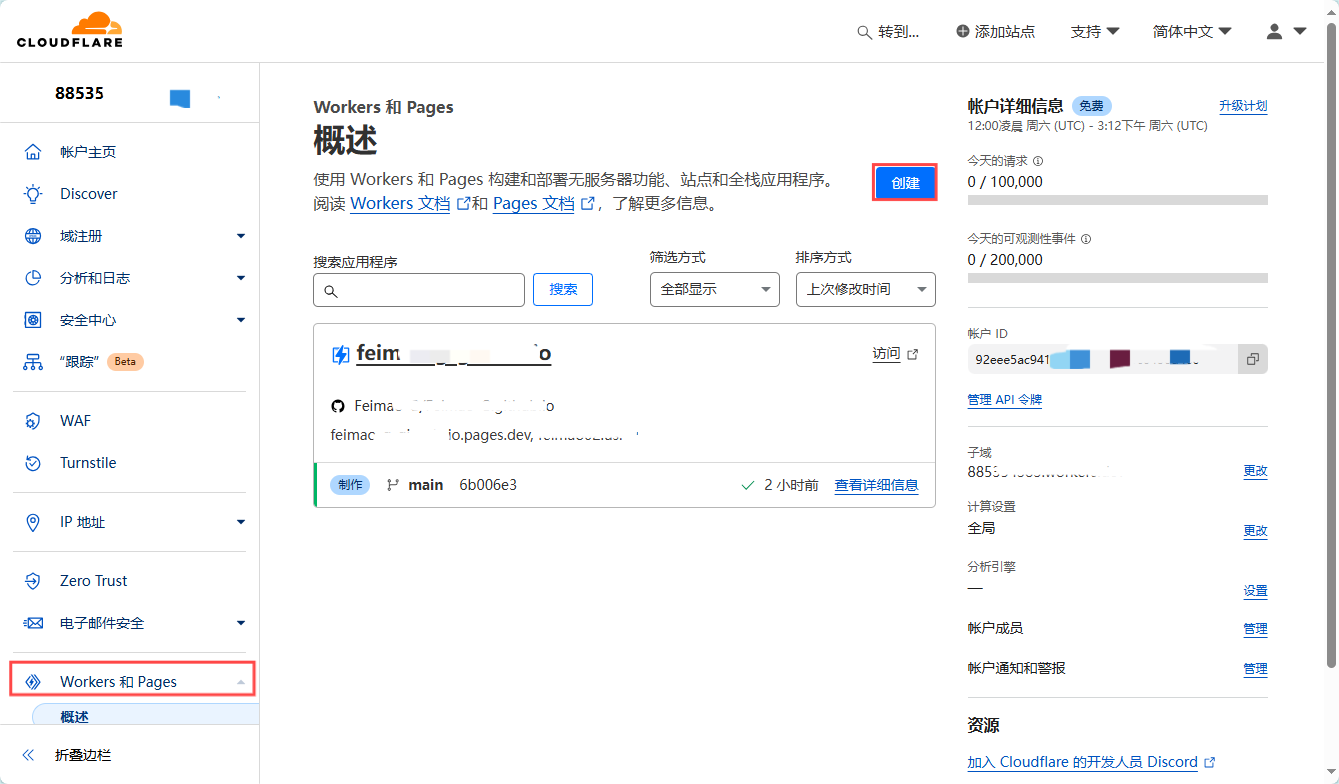The image size is (1339, 784).
Task: Click the collapse sidebar double-chevron icon
Action: point(28,756)
